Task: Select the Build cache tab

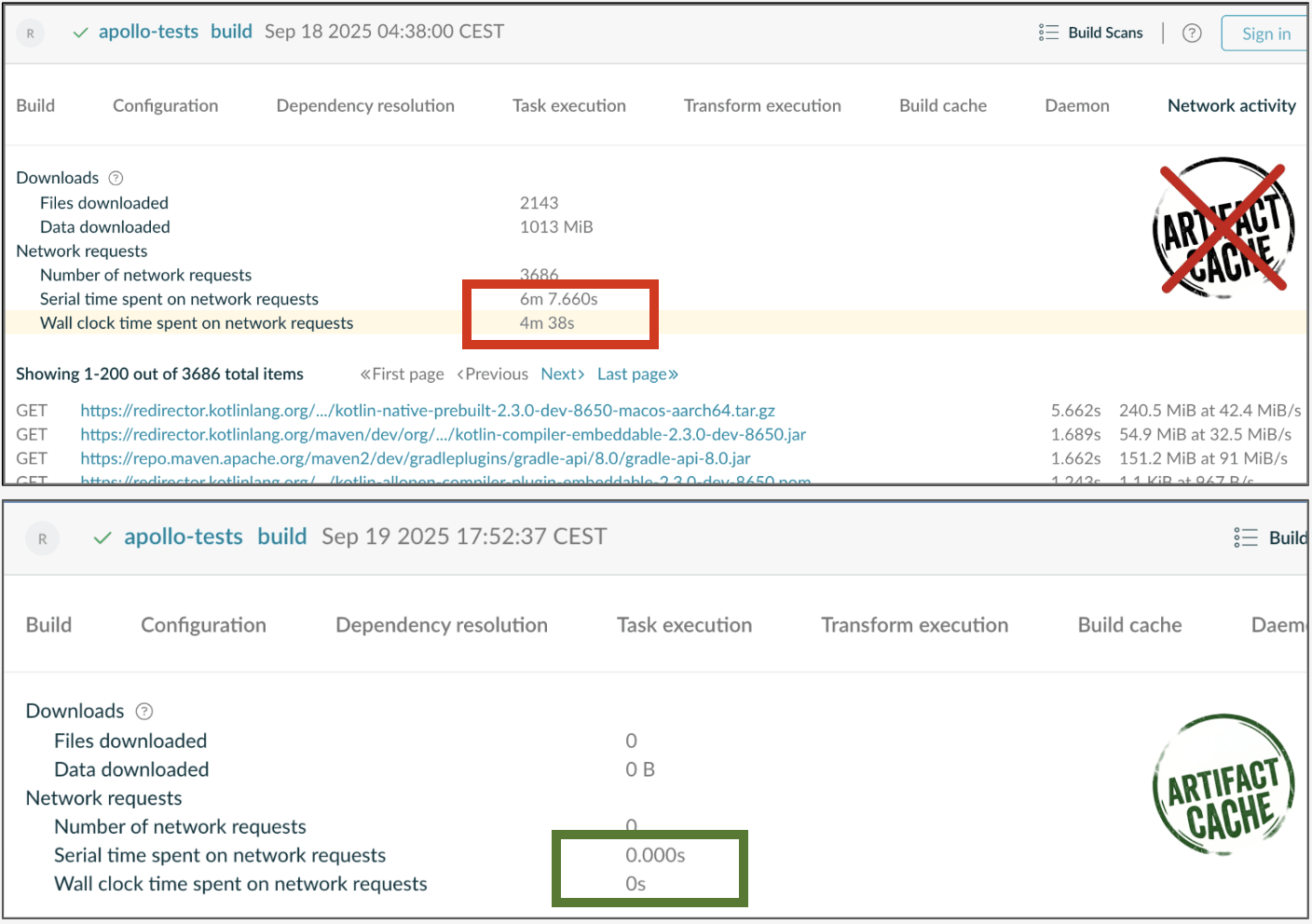Action: click(x=942, y=105)
